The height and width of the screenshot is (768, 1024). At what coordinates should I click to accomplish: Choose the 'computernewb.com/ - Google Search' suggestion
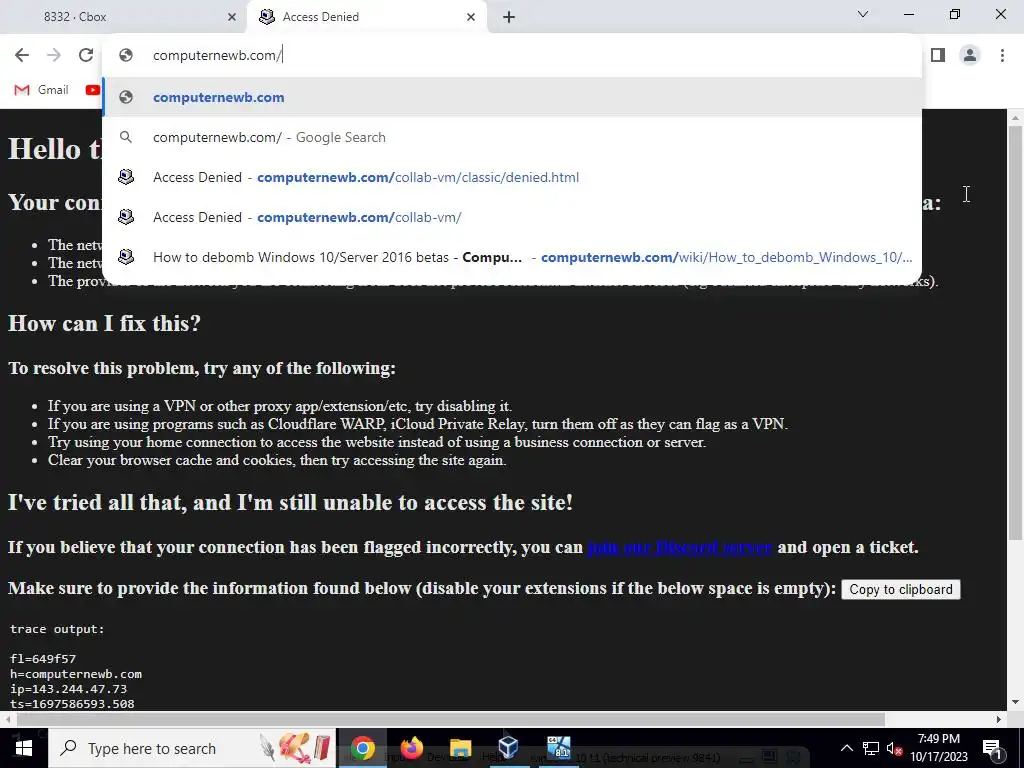[512, 137]
